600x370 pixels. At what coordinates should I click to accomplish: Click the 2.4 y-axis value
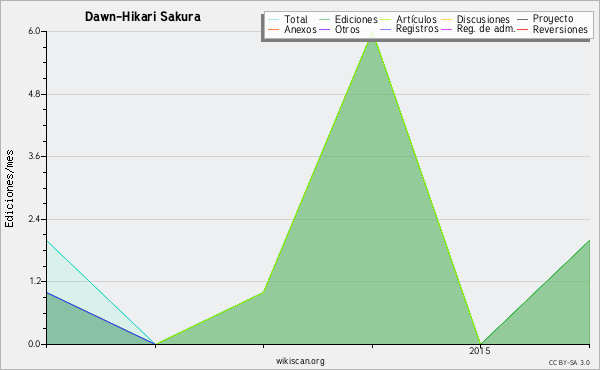pyautogui.click(x=34, y=219)
